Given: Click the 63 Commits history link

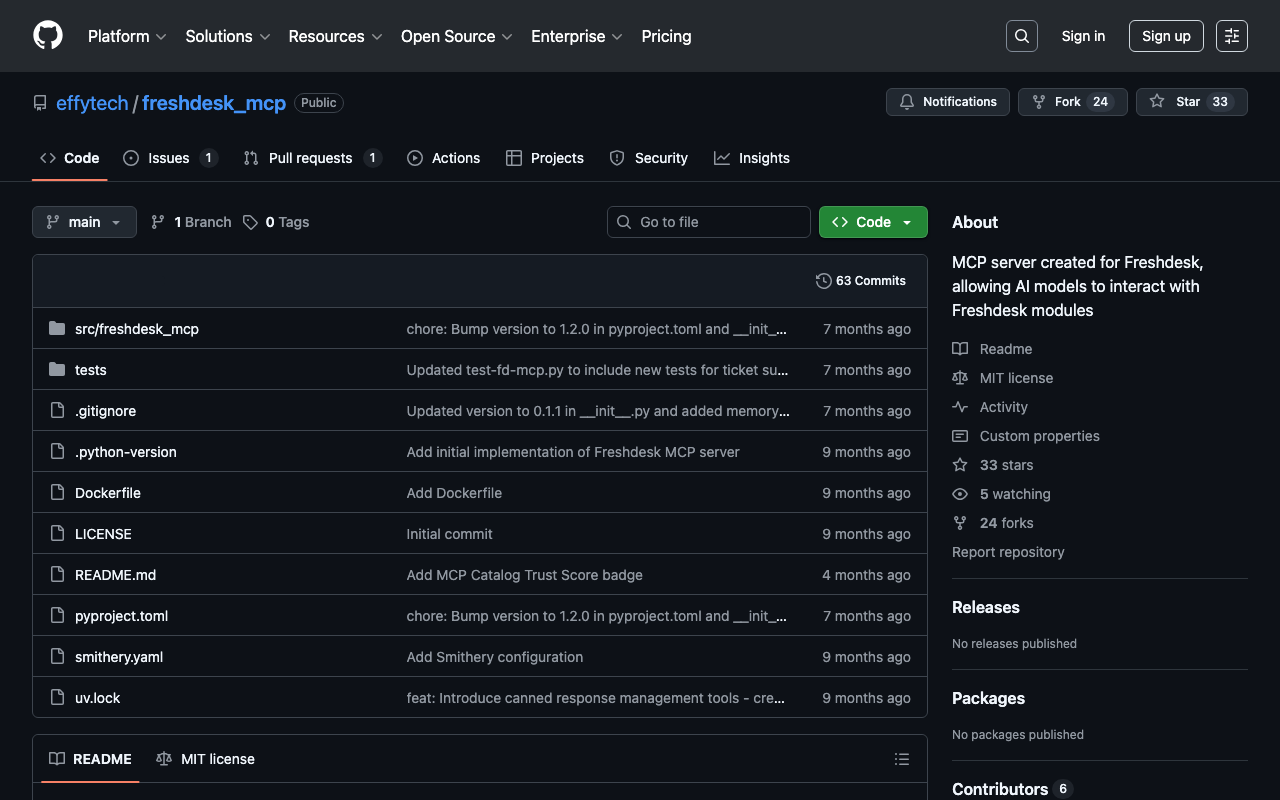Looking at the screenshot, I should (x=861, y=281).
